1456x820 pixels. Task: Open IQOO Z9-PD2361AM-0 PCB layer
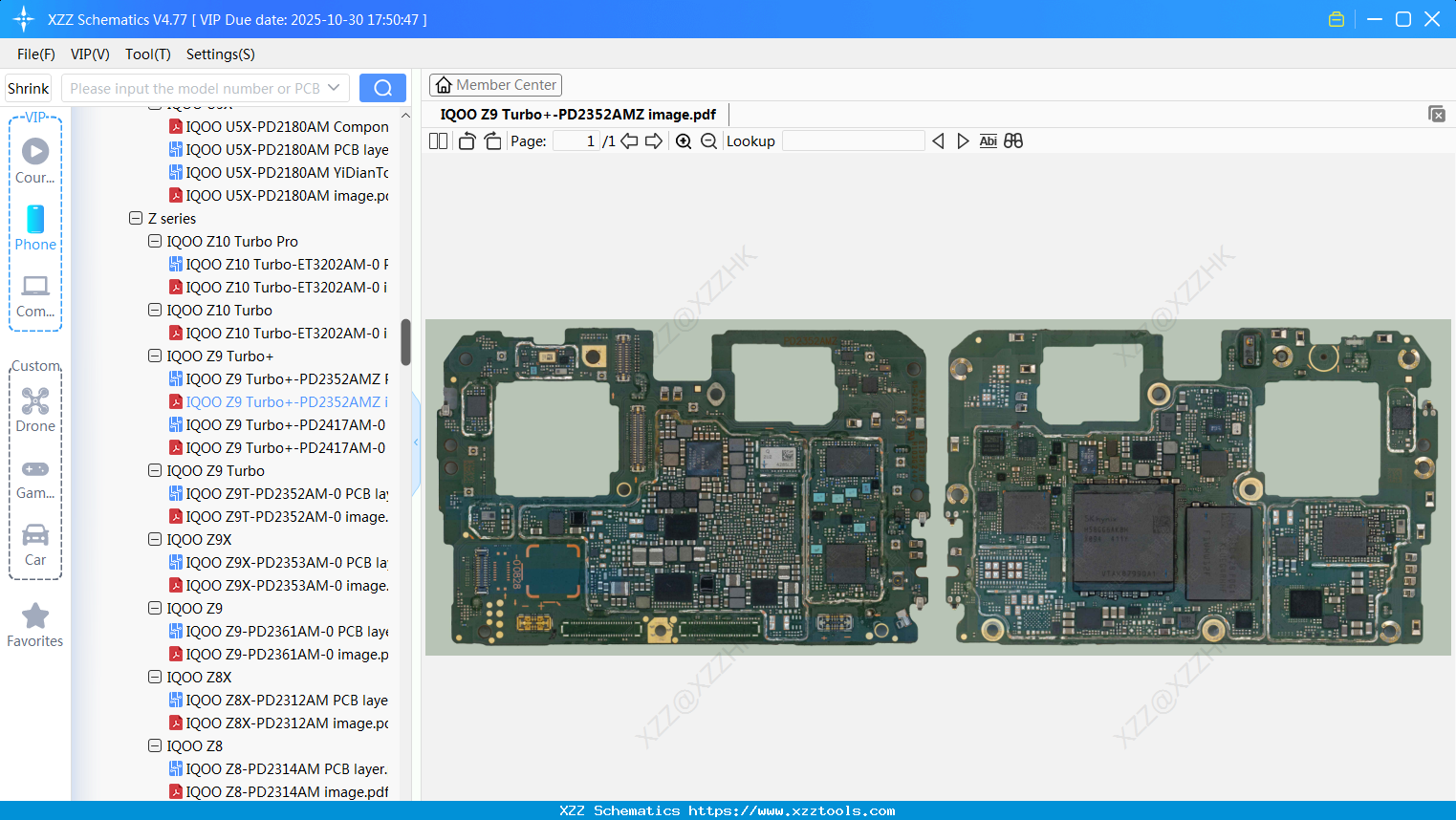point(279,631)
